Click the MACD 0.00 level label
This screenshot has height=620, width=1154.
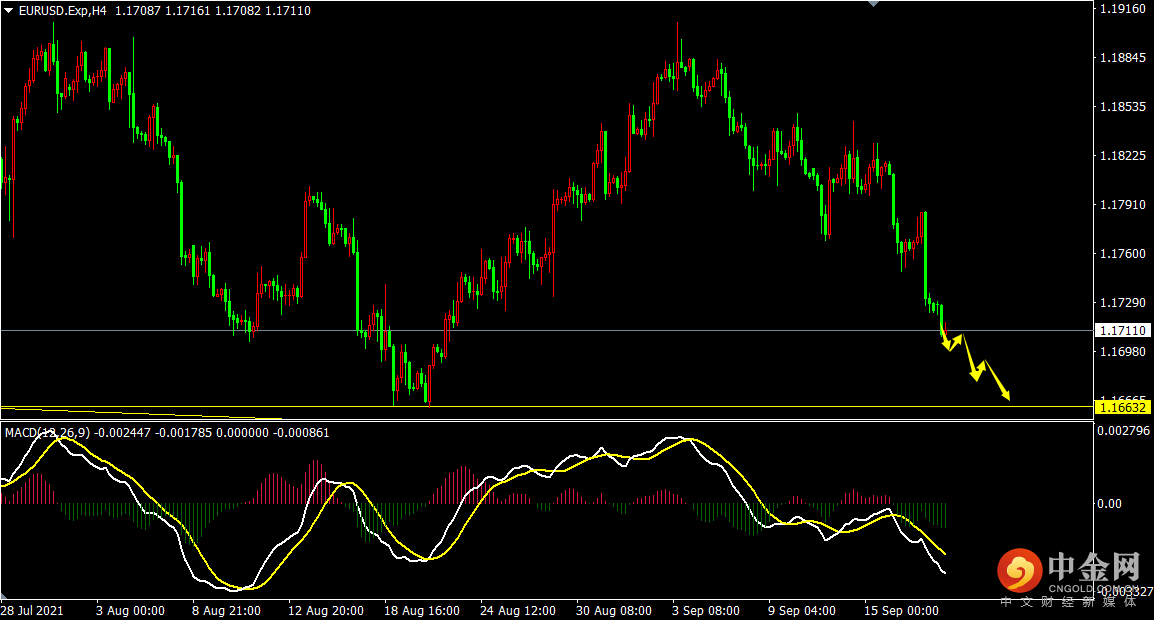(1110, 503)
